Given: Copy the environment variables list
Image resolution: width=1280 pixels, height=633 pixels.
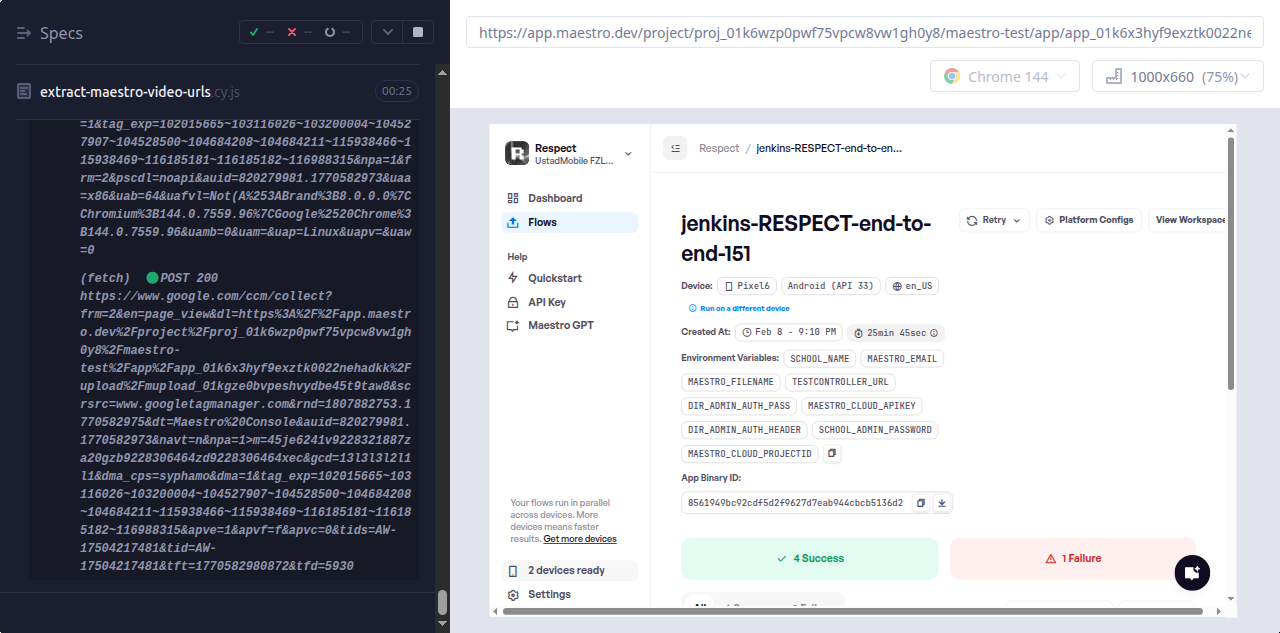Looking at the screenshot, I should click(x=832, y=454).
